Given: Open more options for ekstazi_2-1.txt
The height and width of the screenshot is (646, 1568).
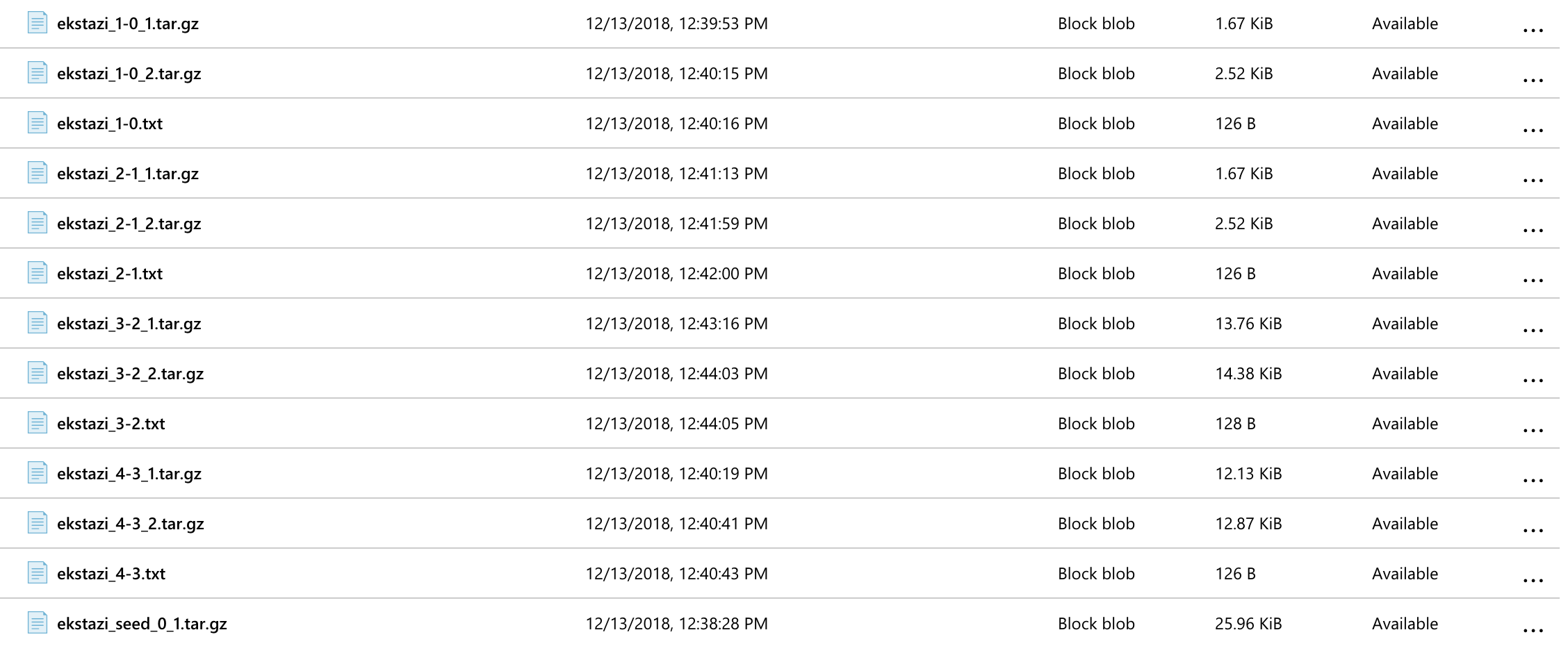Looking at the screenshot, I should click(1533, 281).
